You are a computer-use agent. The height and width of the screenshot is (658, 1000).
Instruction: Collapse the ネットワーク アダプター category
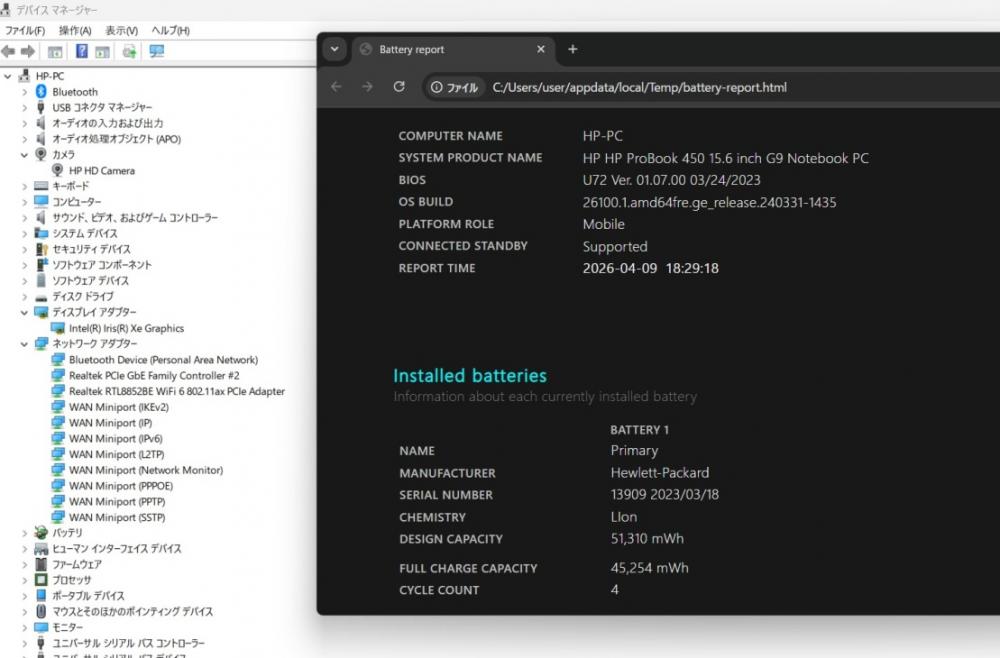pos(25,344)
